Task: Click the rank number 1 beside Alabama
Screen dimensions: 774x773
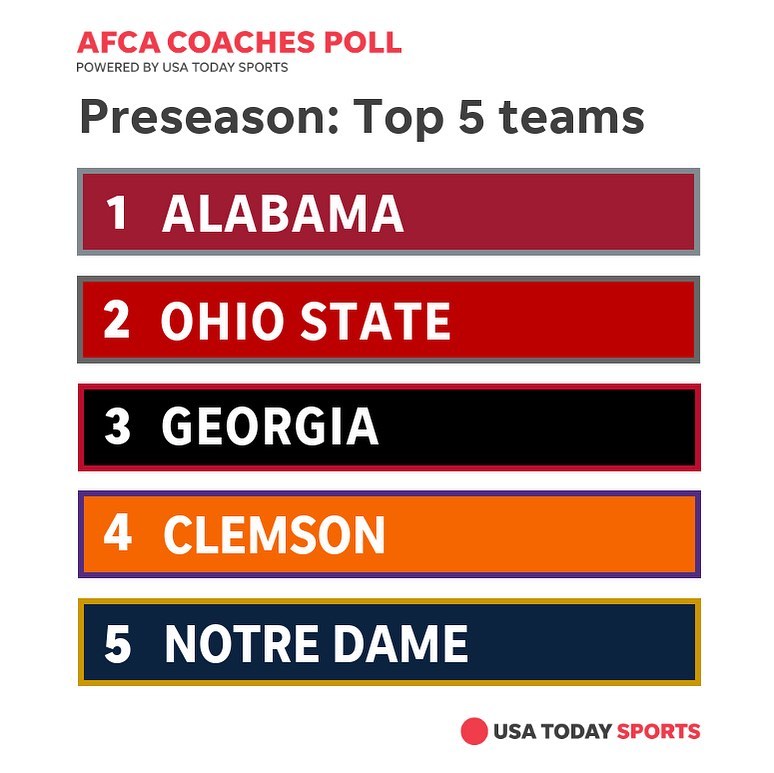Action: click(x=117, y=213)
